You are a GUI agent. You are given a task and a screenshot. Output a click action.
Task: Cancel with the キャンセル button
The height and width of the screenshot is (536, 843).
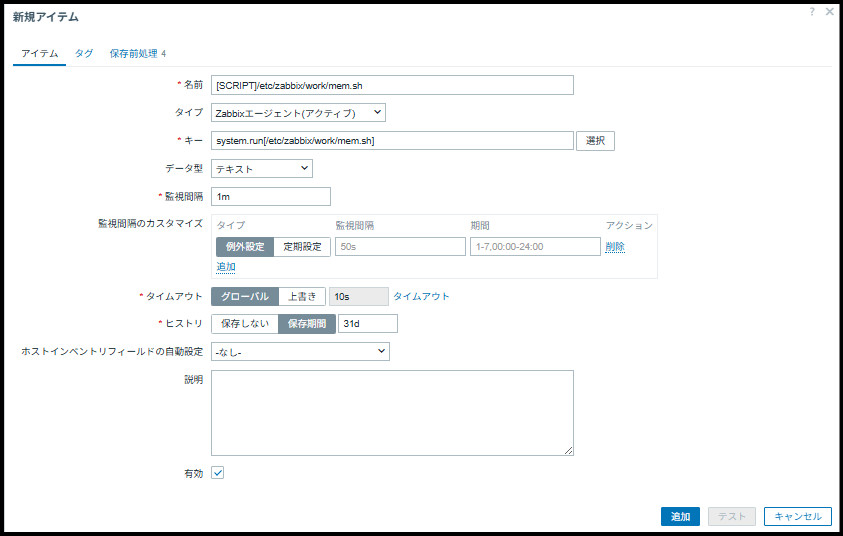(797, 516)
